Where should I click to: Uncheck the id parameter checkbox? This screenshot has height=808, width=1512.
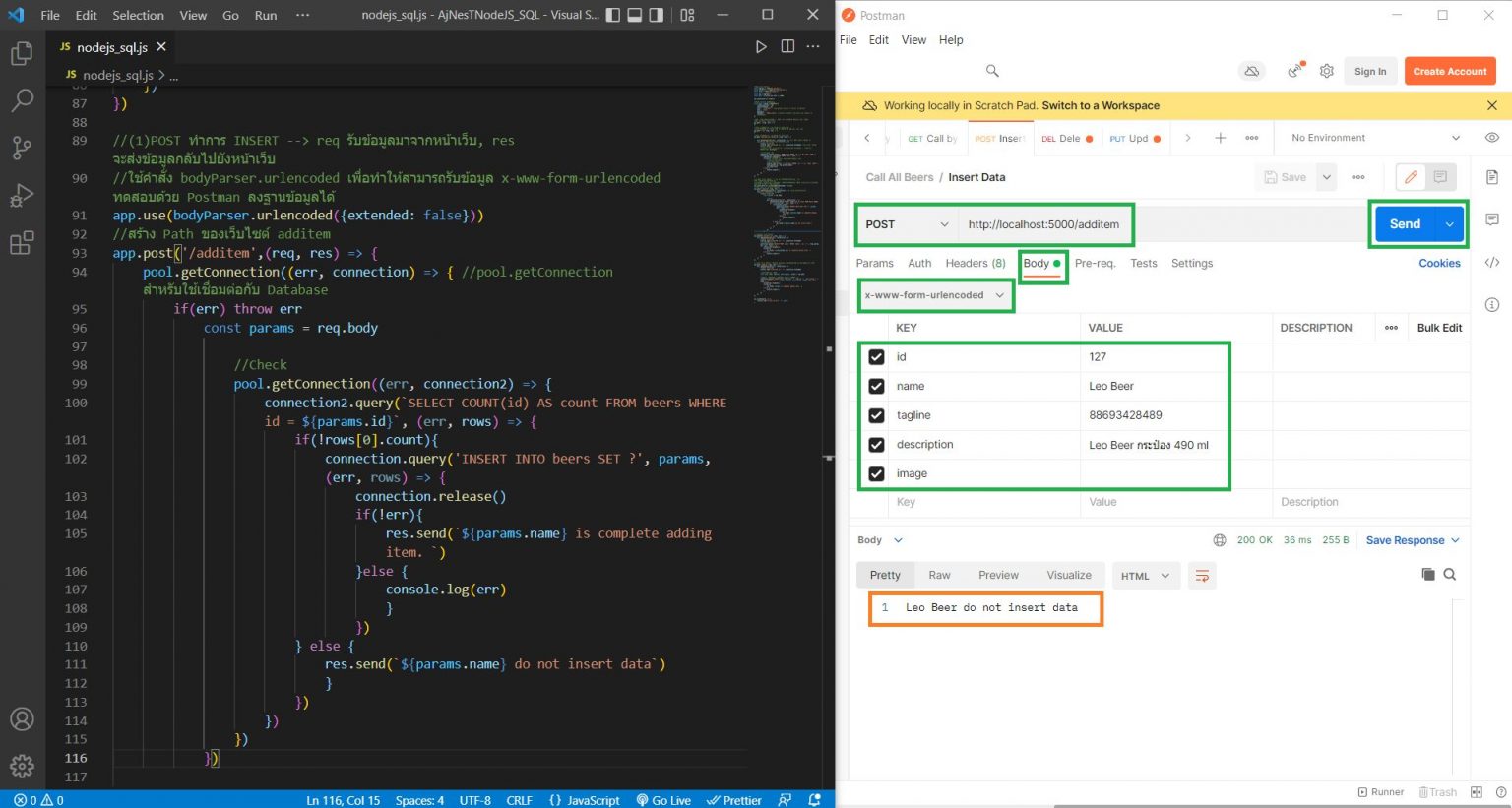[x=876, y=357]
